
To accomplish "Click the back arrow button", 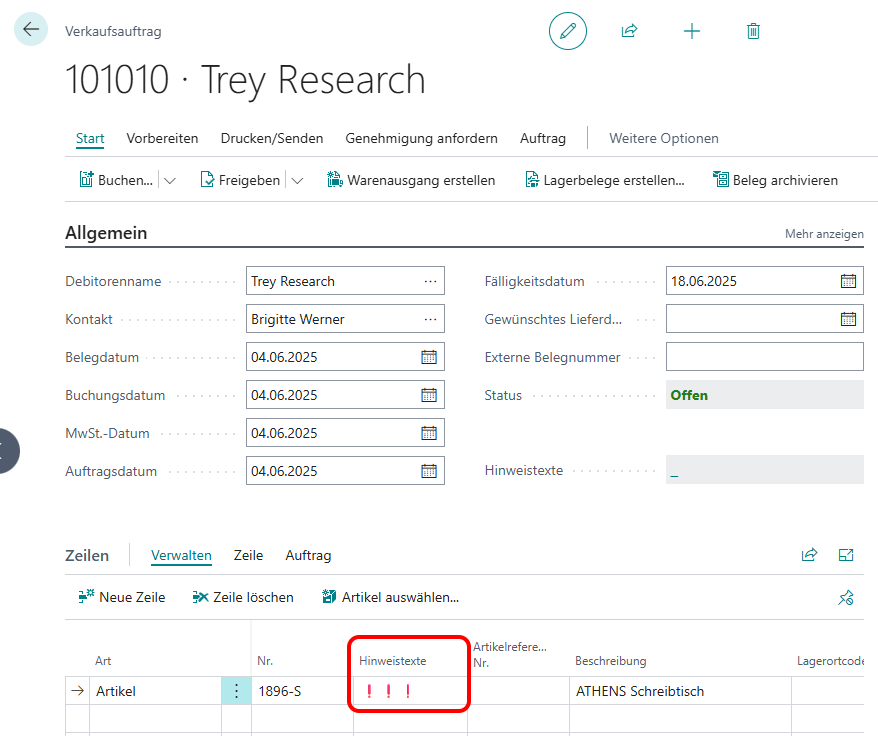I will pos(31,30).
